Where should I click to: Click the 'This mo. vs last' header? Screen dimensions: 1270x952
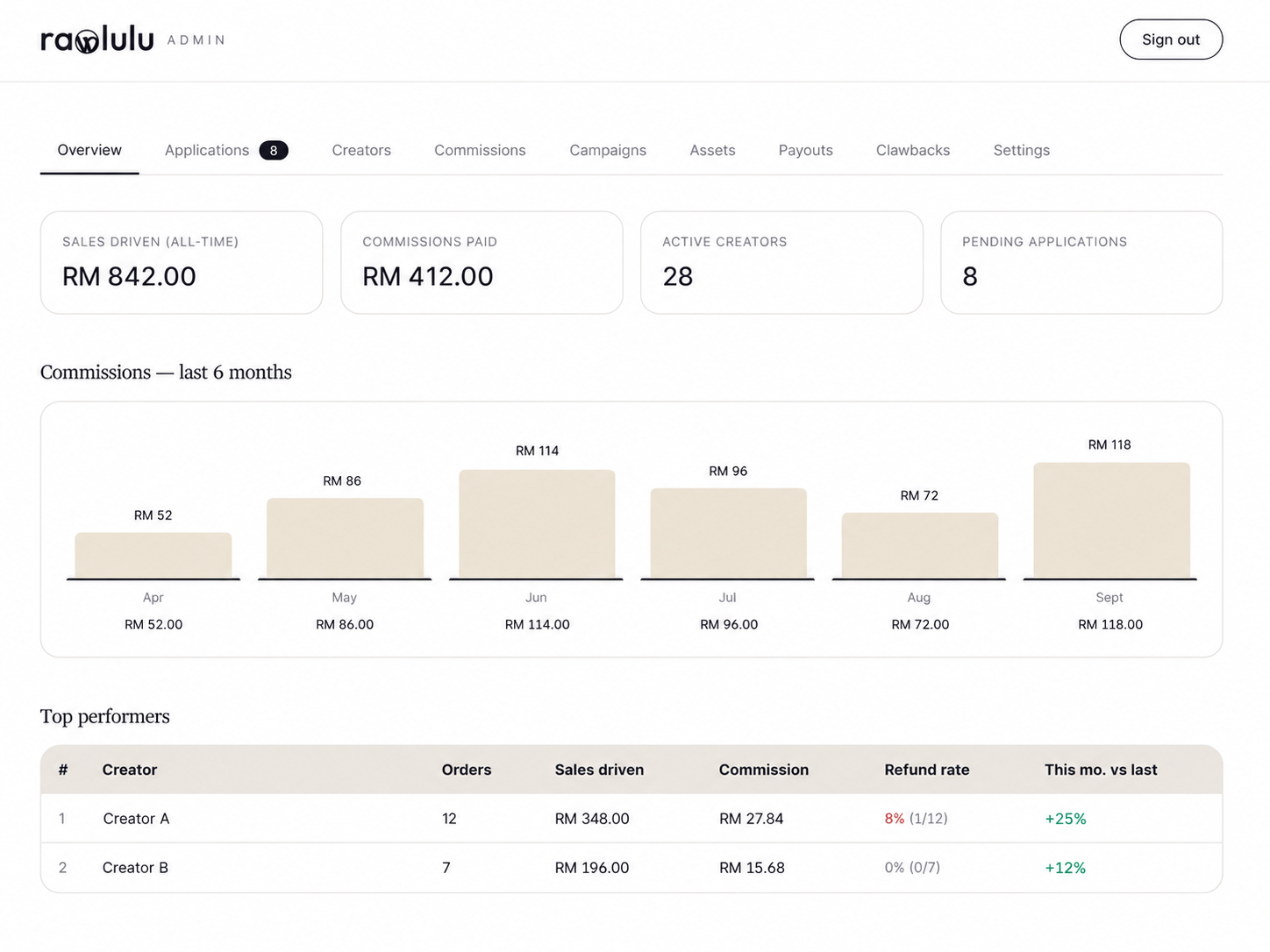1101,770
